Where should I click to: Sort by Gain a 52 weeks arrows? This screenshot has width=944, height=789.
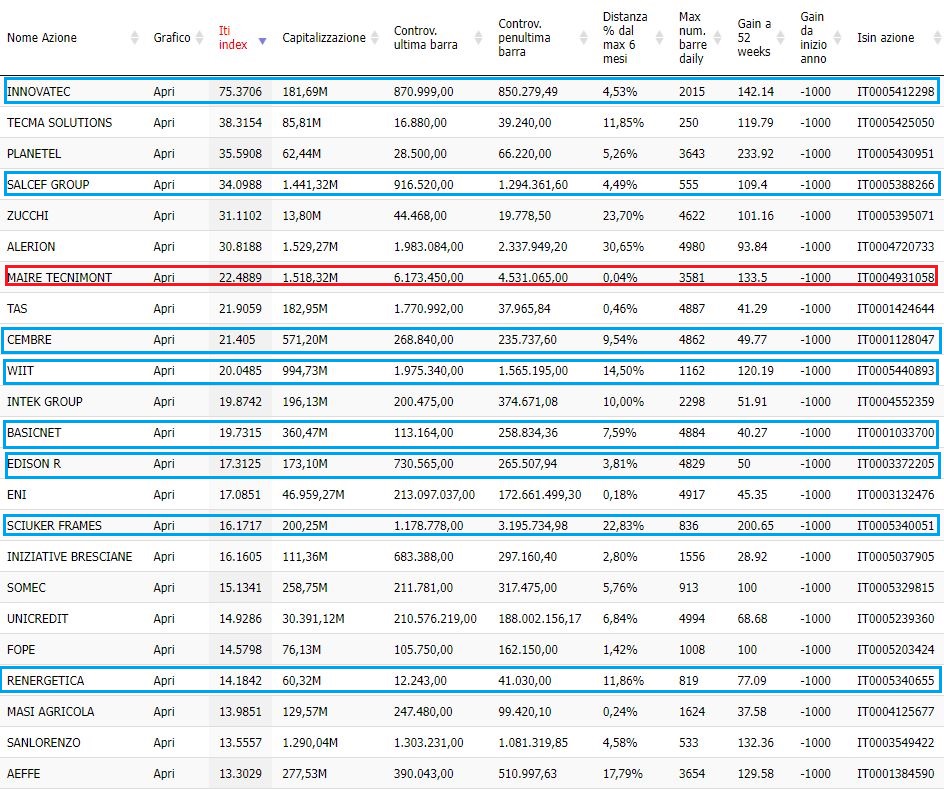coord(780,38)
